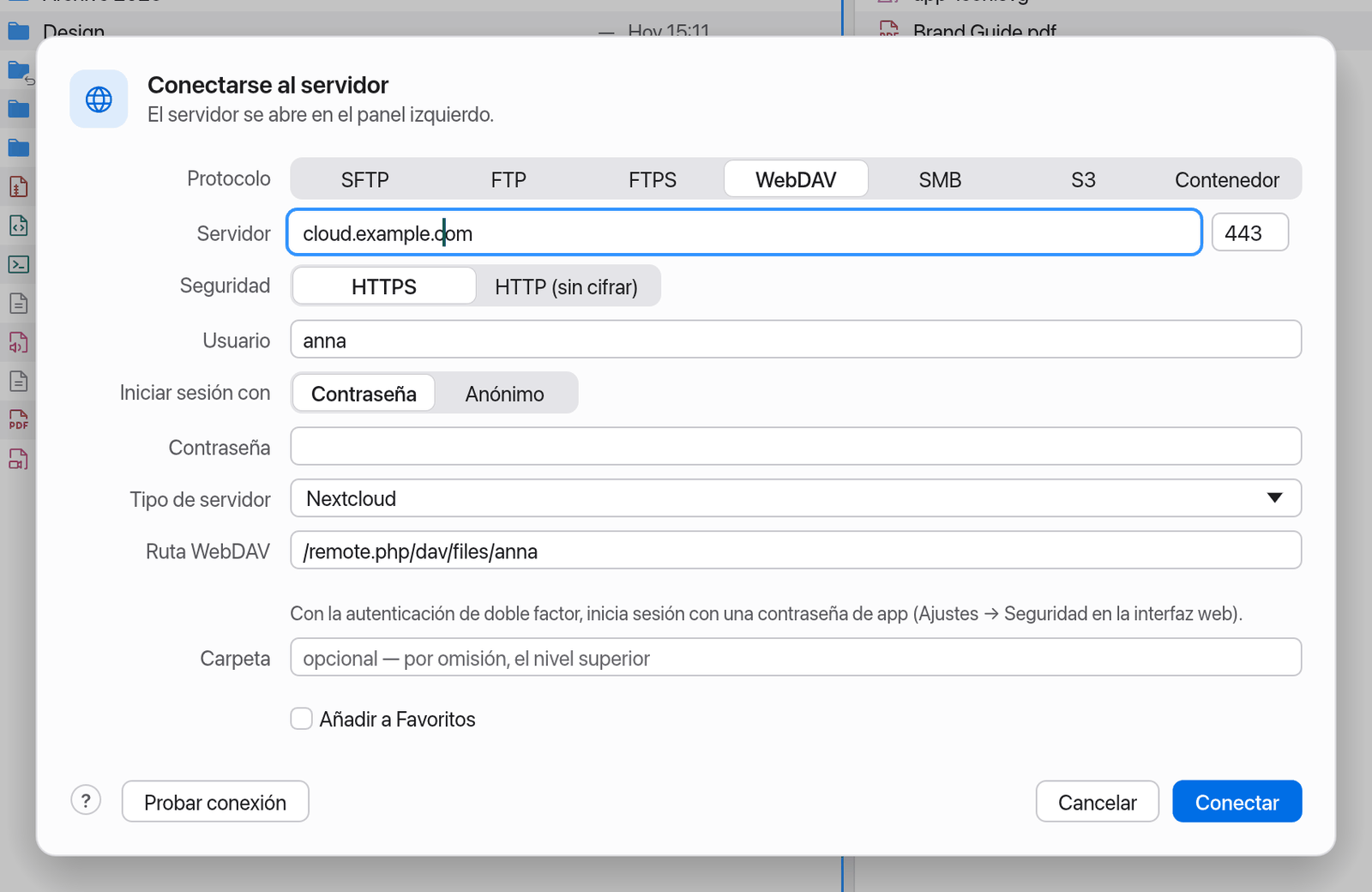
Task: Select the video file icon in the file list
Action: 18,459
